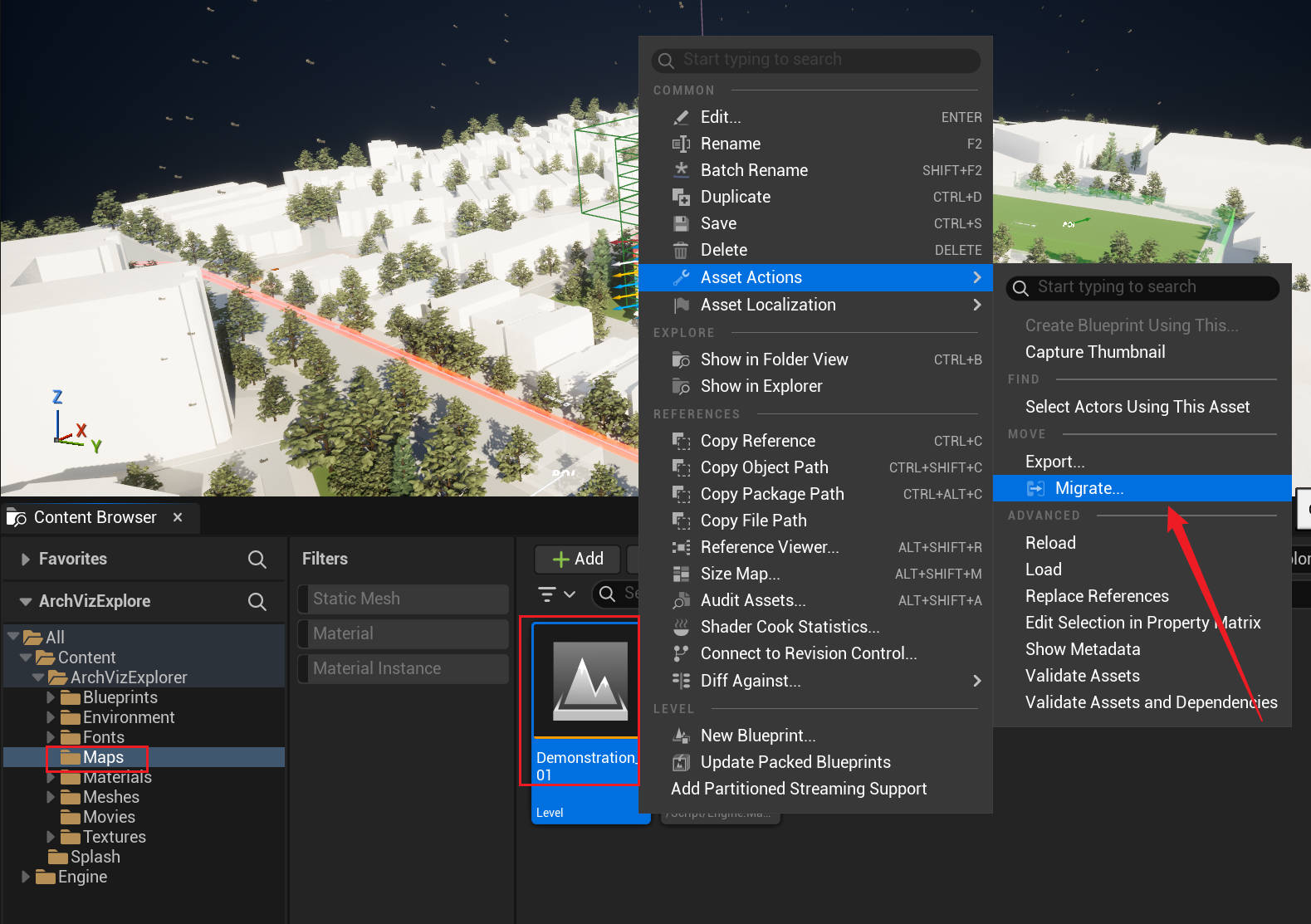This screenshot has width=1311, height=924.
Task: Close the Content Browser tab
Action: pos(178,517)
